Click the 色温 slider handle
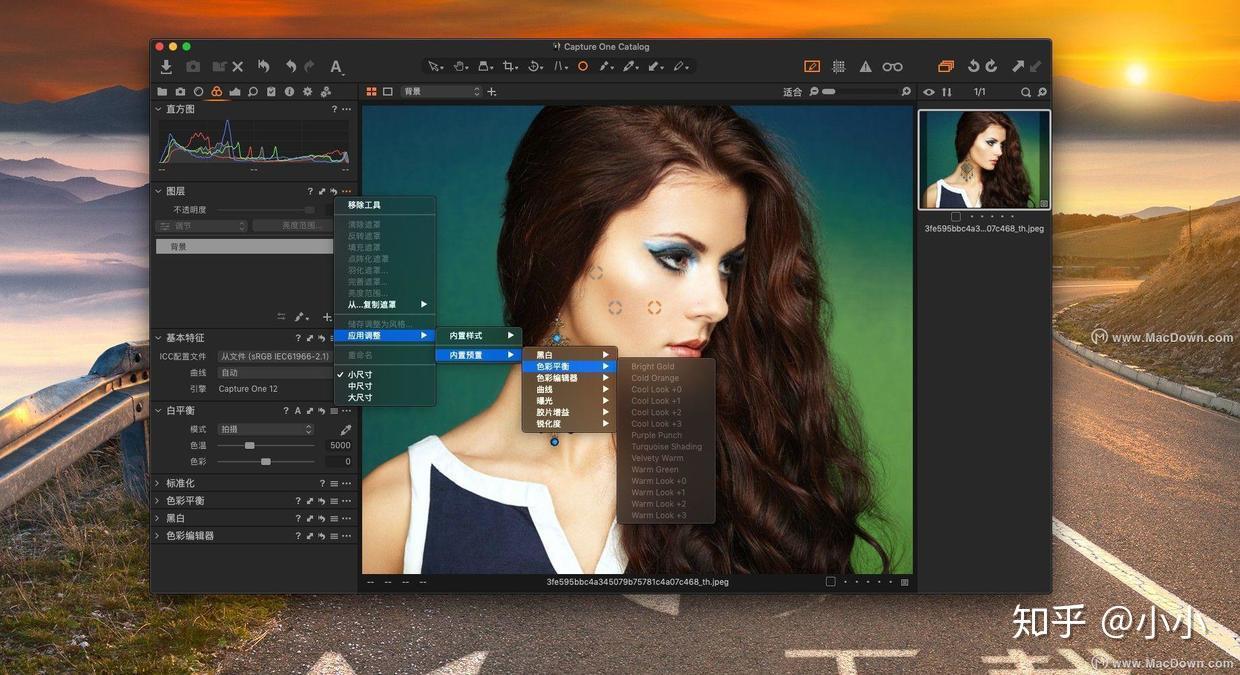The width and height of the screenshot is (1240, 675). pyautogui.click(x=250, y=445)
